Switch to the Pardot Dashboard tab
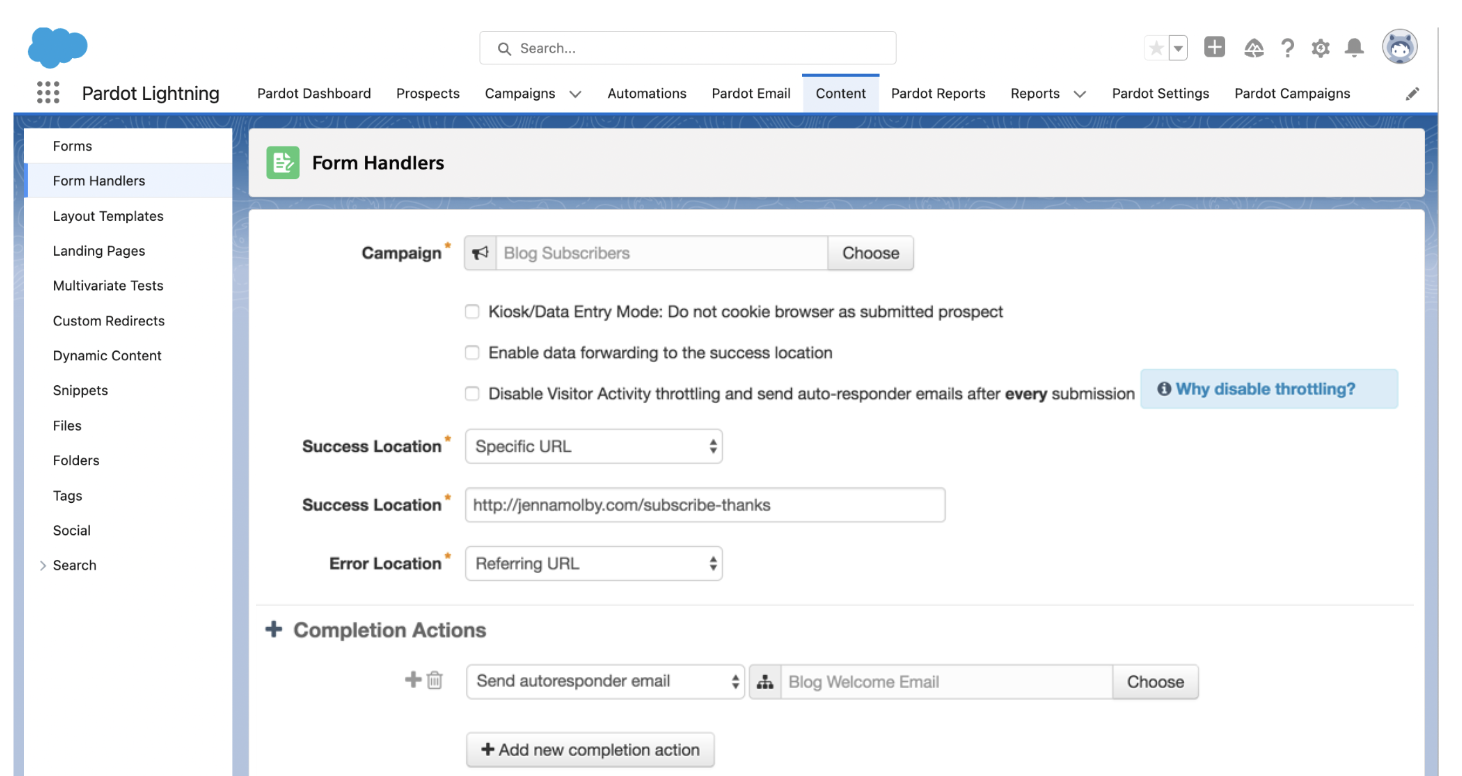This screenshot has height=776, width=1462. [x=314, y=94]
